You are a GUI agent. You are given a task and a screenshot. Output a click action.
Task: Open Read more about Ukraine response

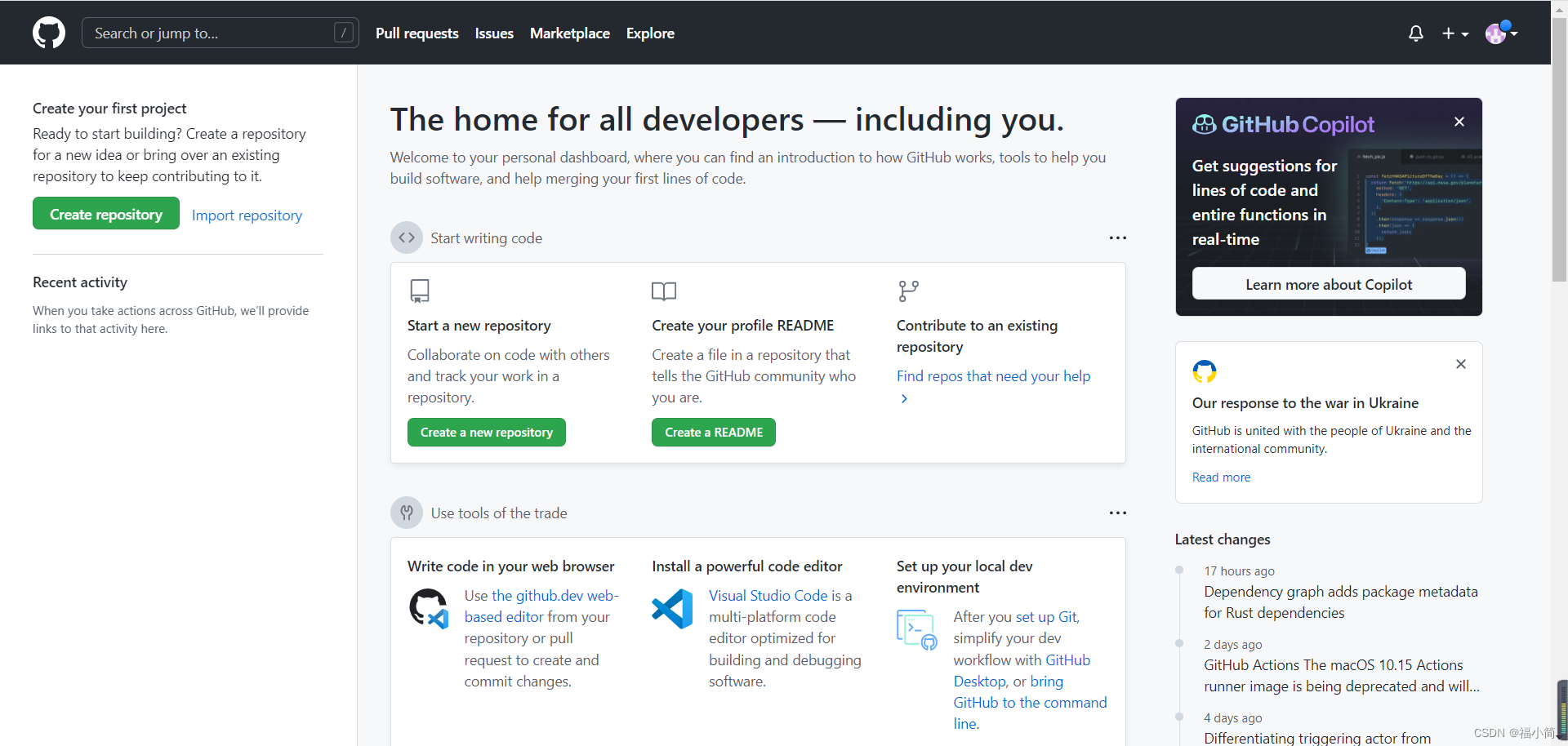tap(1221, 477)
